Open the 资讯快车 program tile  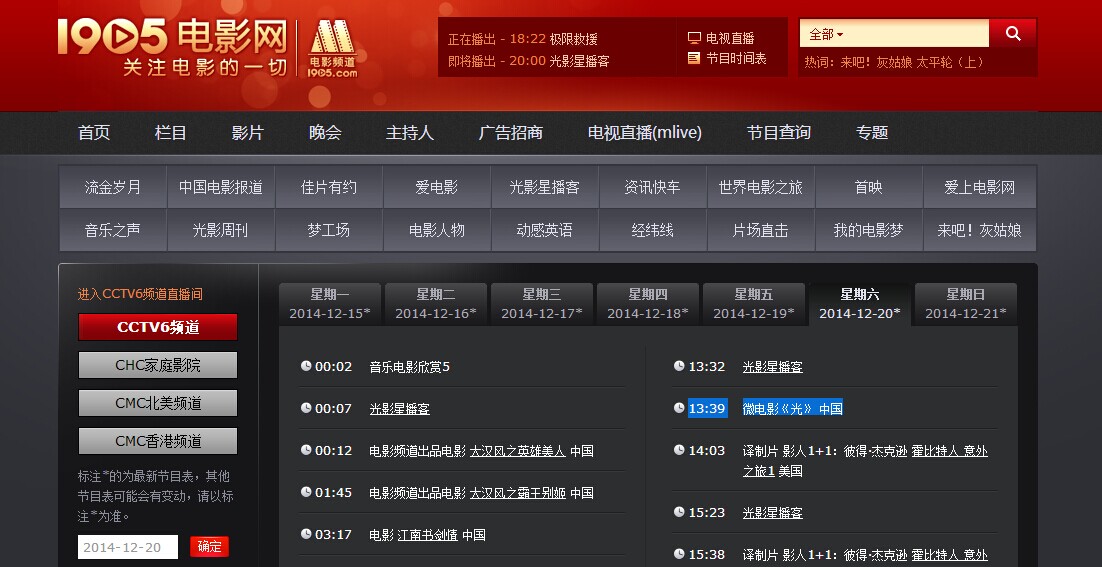pos(652,187)
